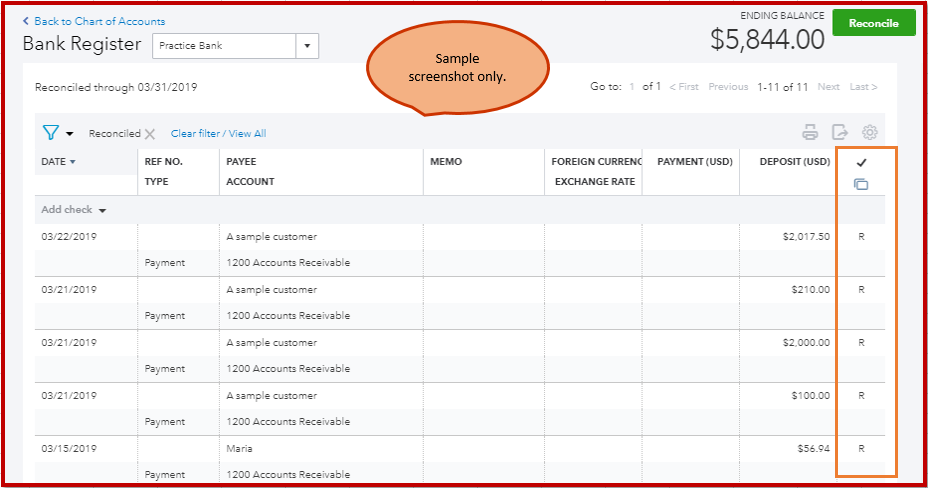This screenshot has height=488, width=928.
Task: Select the 03/22/2019 transaction date
Action: [69, 237]
